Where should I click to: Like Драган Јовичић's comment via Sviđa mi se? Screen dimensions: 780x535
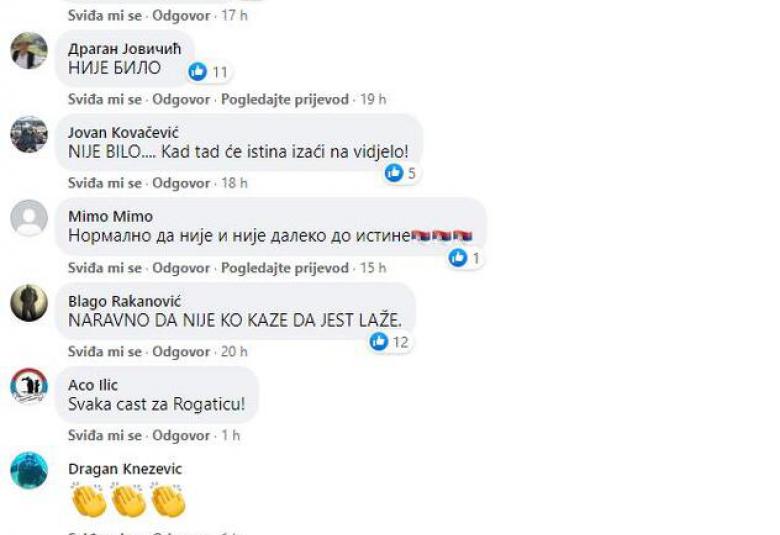tap(105, 100)
